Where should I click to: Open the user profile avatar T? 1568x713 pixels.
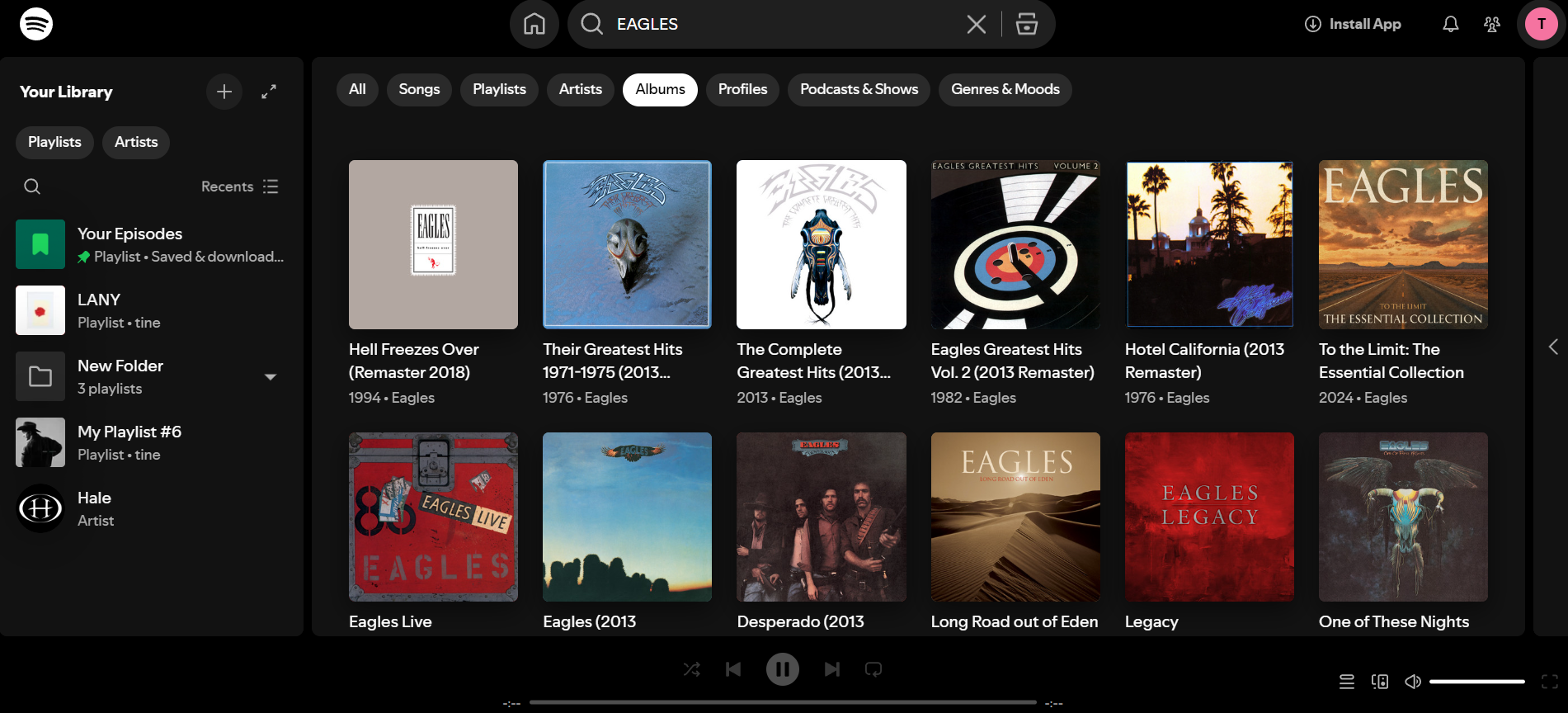click(1542, 24)
